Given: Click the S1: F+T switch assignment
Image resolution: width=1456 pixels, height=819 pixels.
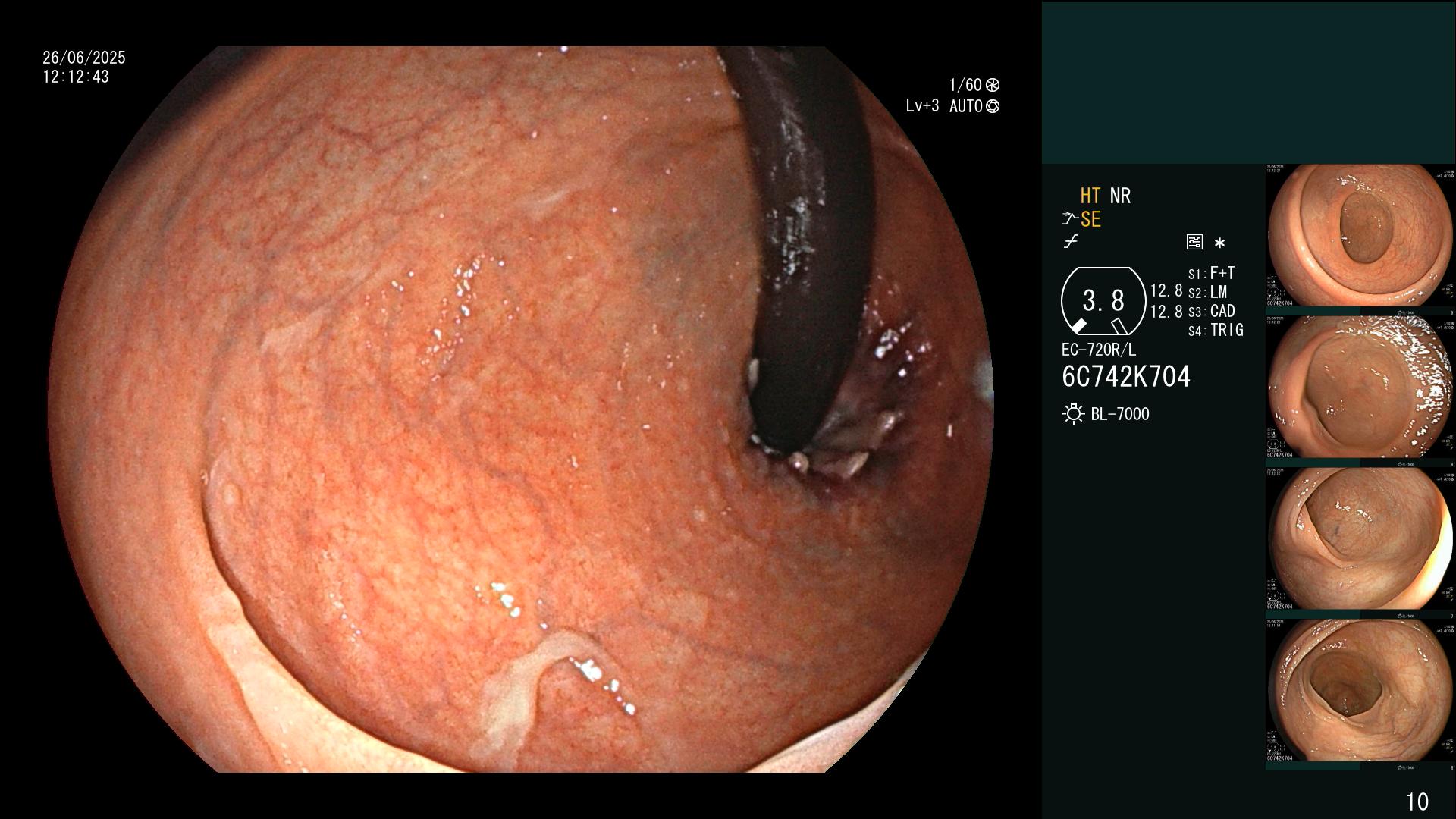Looking at the screenshot, I should pyautogui.click(x=1211, y=273).
